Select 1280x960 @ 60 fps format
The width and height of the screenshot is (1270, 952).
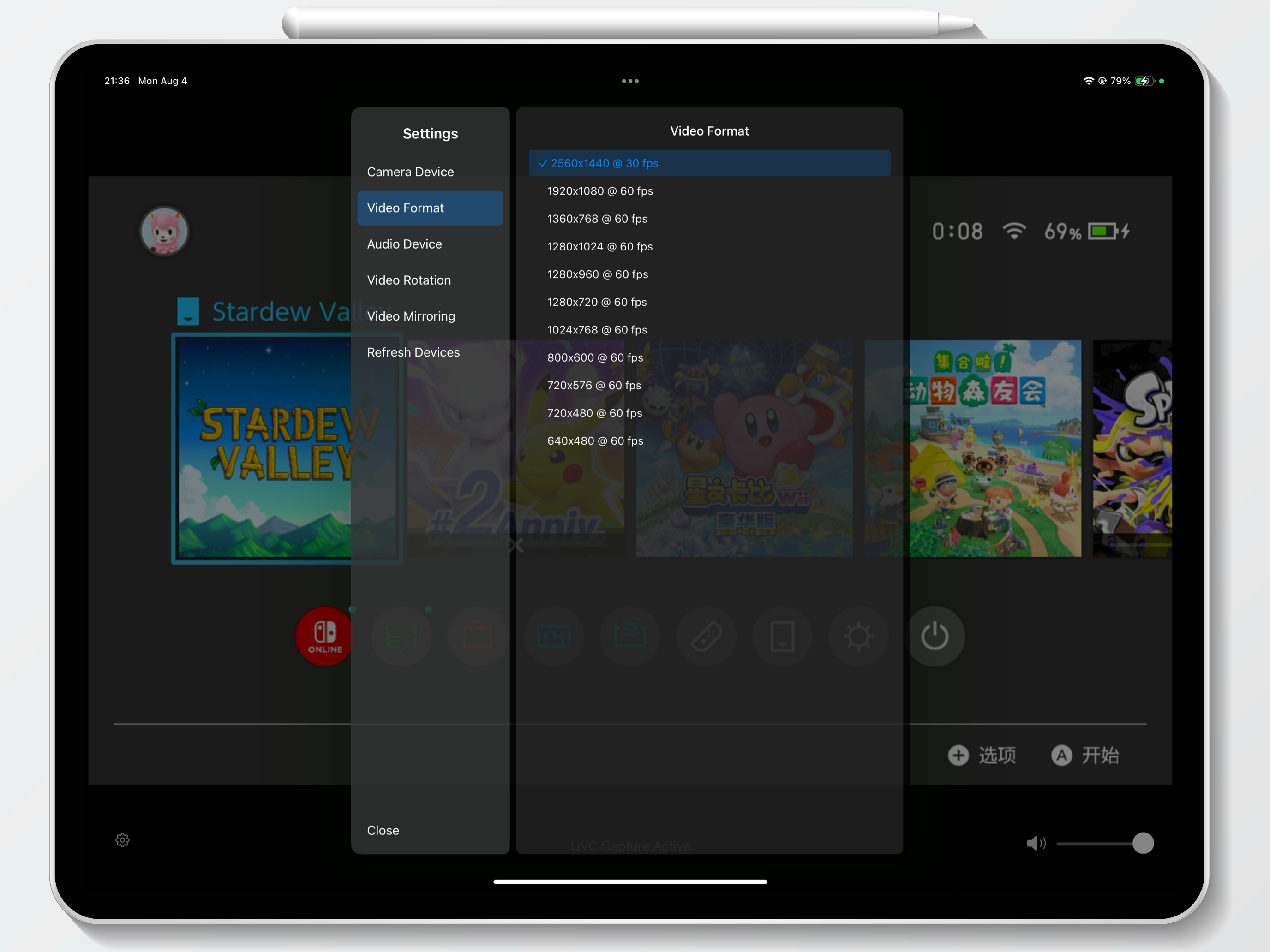(x=709, y=274)
